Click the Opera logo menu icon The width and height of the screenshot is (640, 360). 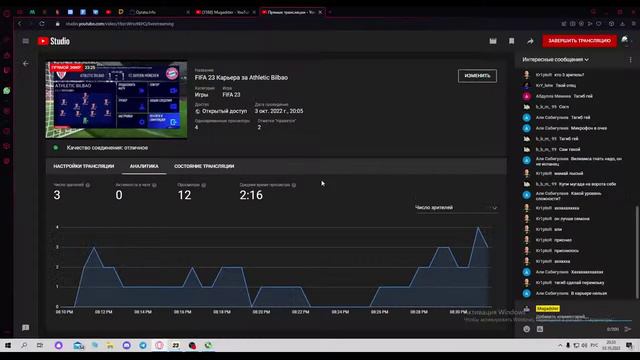(7, 13)
